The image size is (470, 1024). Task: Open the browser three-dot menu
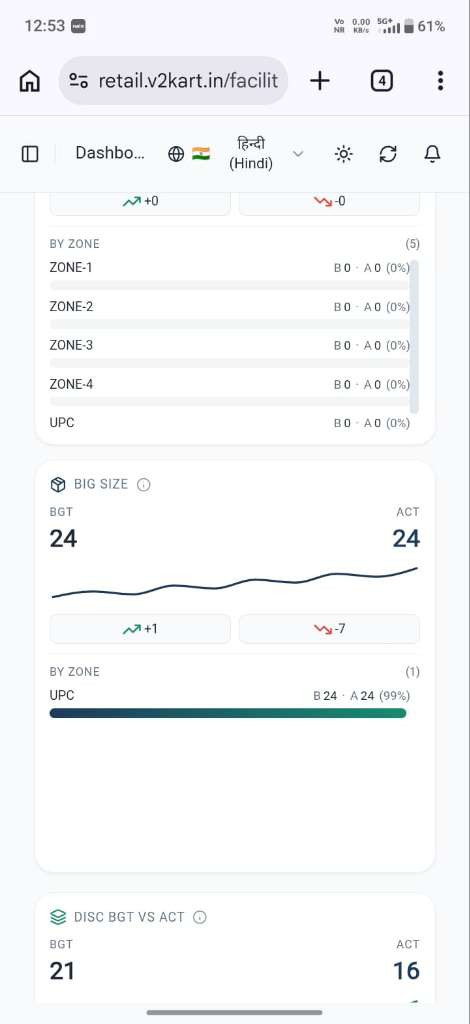(x=441, y=81)
